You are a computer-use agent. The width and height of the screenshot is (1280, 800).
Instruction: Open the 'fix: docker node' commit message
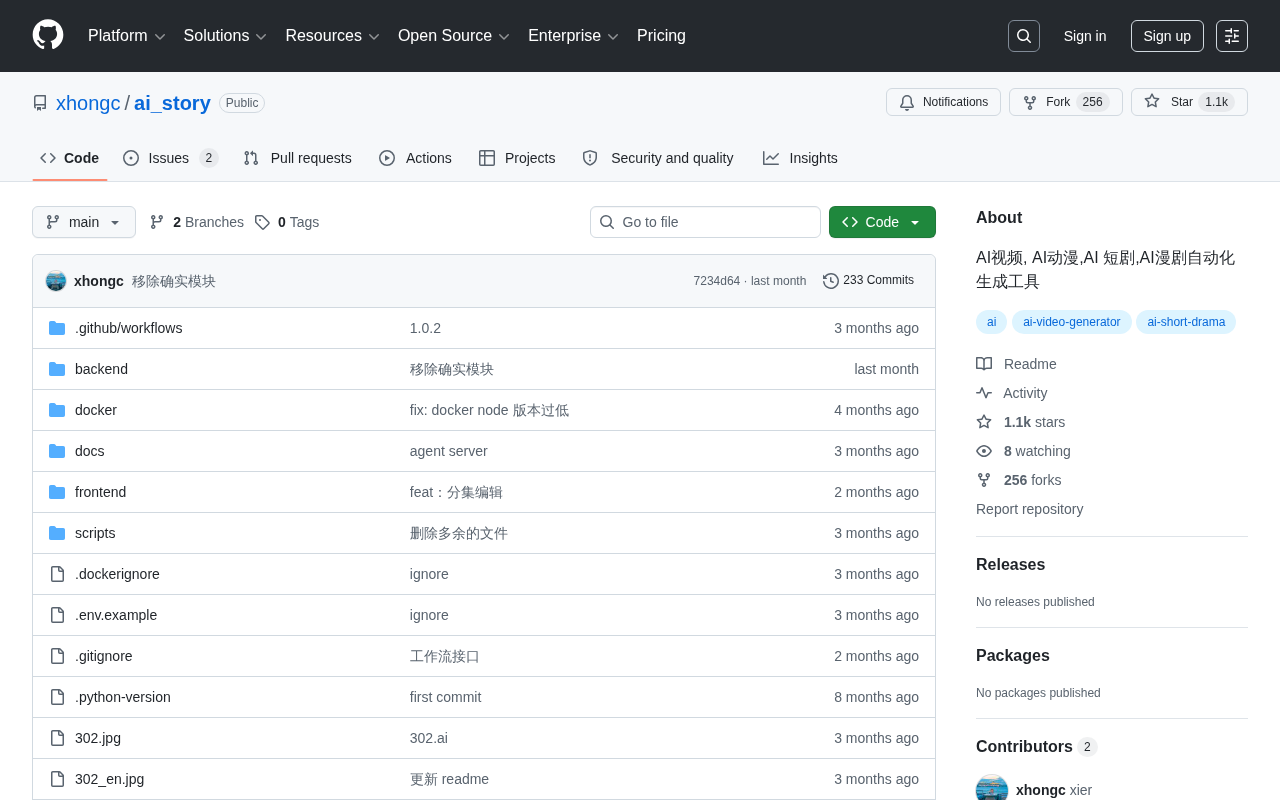coord(489,410)
